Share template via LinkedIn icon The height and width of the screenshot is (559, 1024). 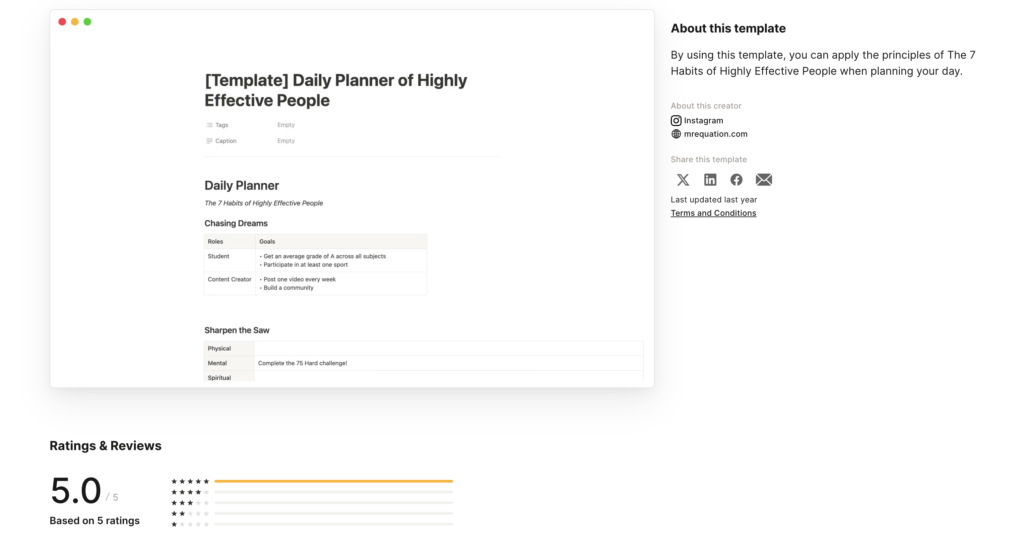pos(710,180)
